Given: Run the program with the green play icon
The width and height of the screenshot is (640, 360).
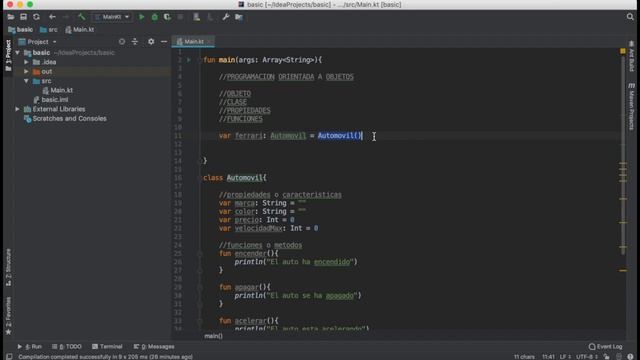Looking at the screenshot, I should point(142,17).
